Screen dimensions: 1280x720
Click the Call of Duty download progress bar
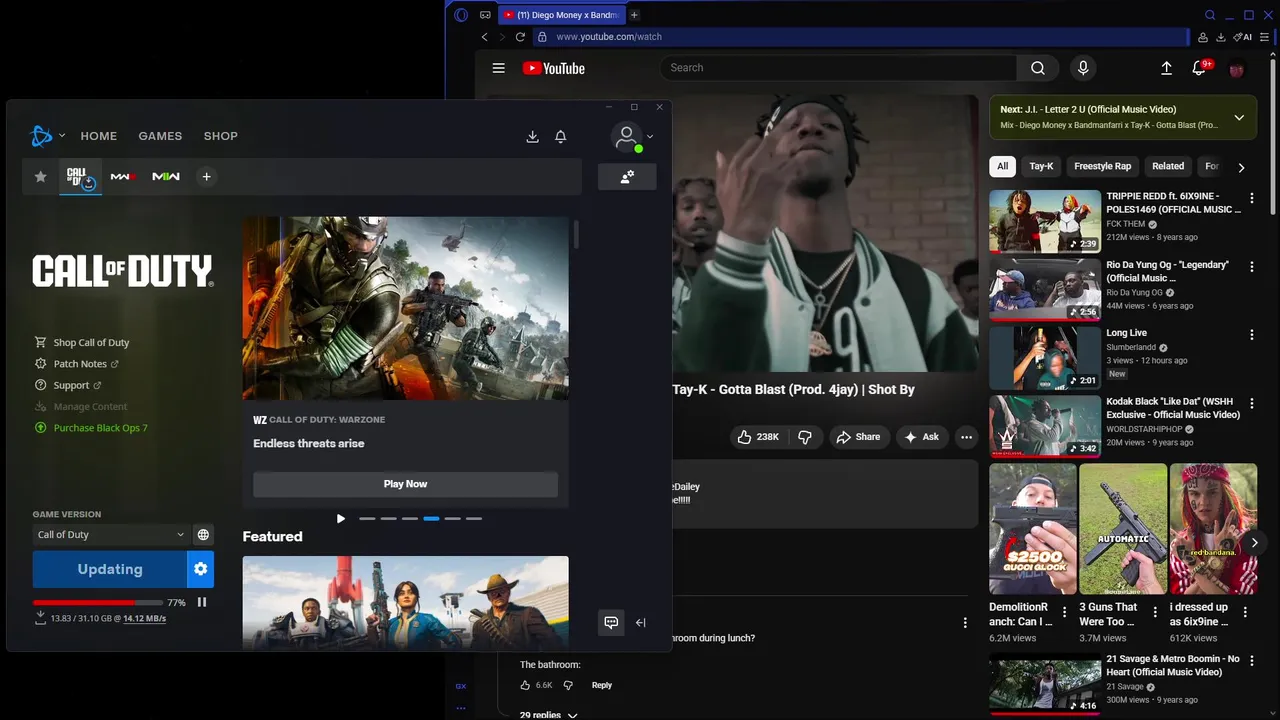point(98,602)
